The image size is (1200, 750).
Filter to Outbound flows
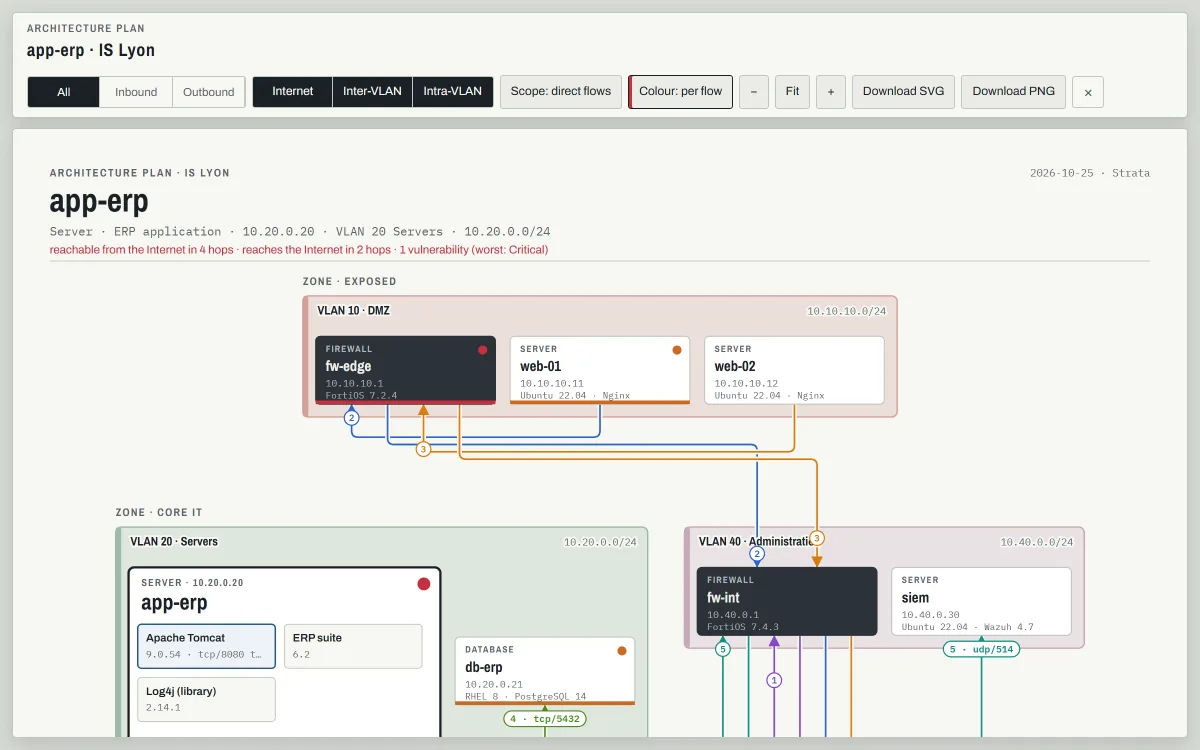point(209,92)
